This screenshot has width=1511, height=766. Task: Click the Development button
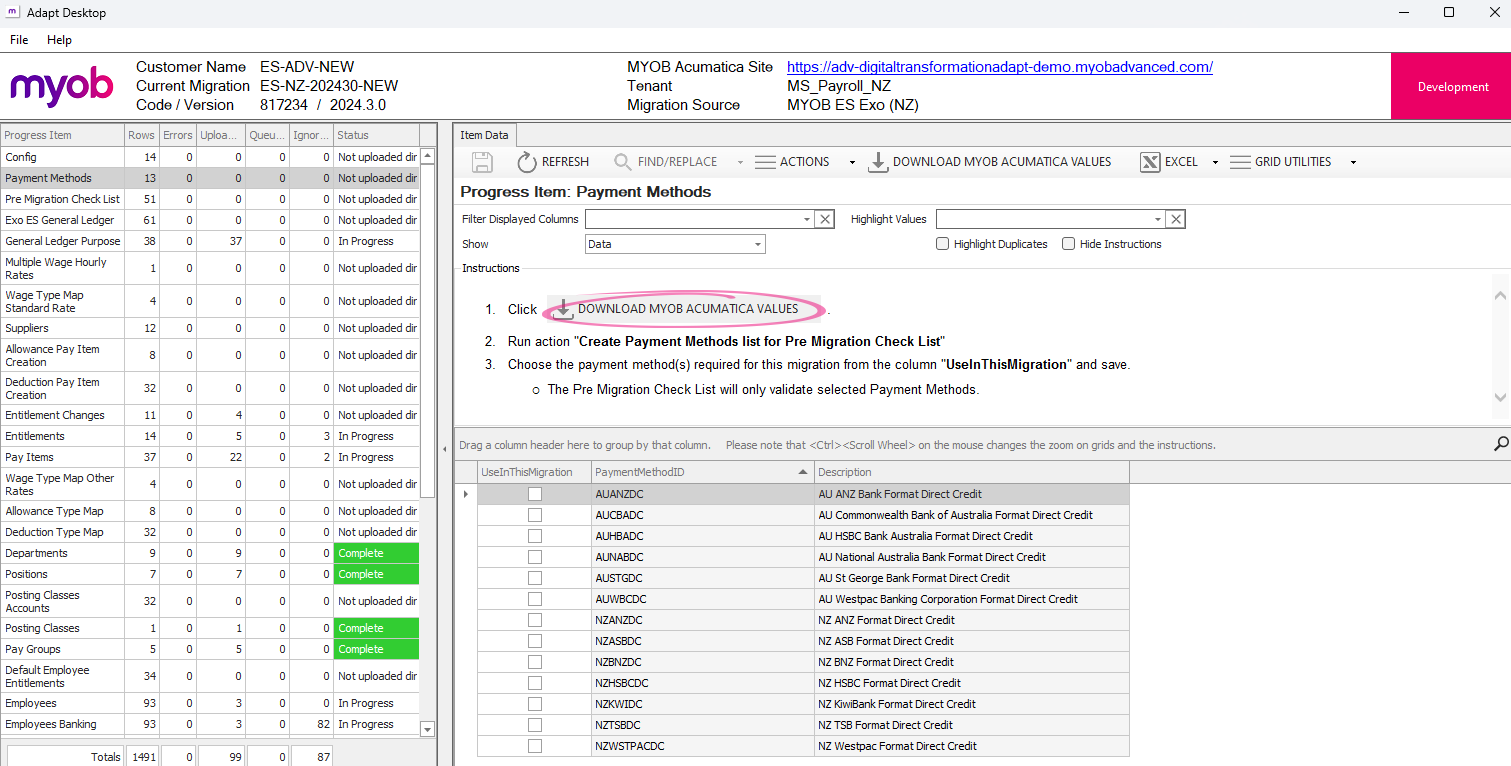[x=1451, y=86]
